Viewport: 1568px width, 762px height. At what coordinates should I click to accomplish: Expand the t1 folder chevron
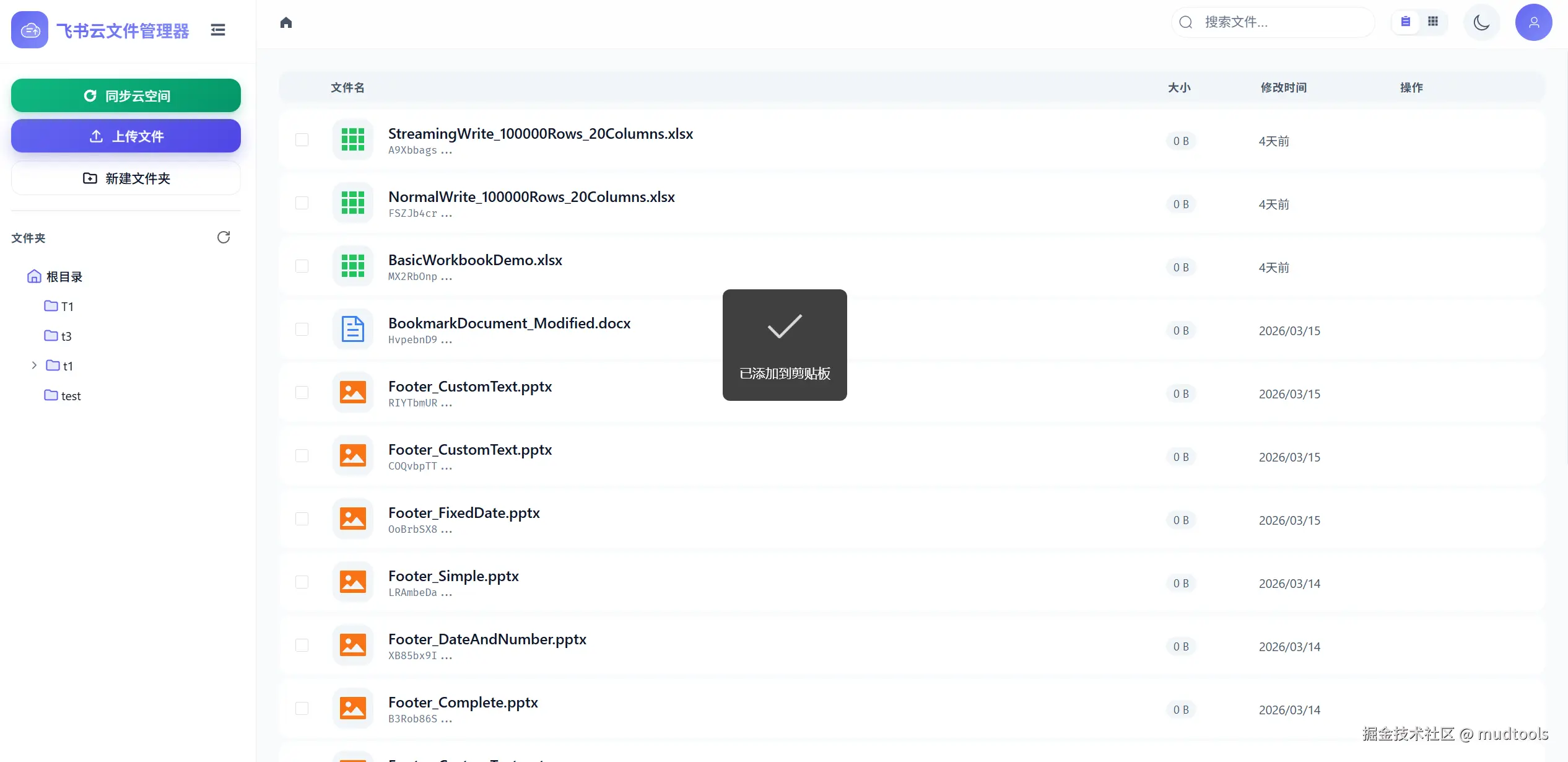click(34, 366)
